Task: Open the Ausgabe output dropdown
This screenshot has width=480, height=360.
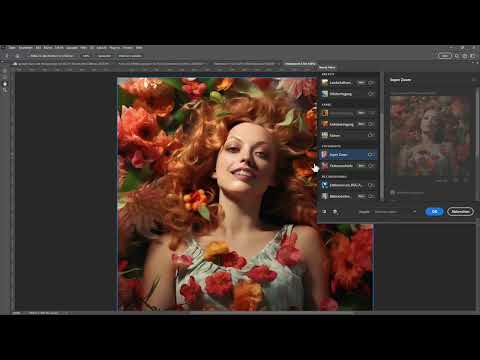Action: 395,212
